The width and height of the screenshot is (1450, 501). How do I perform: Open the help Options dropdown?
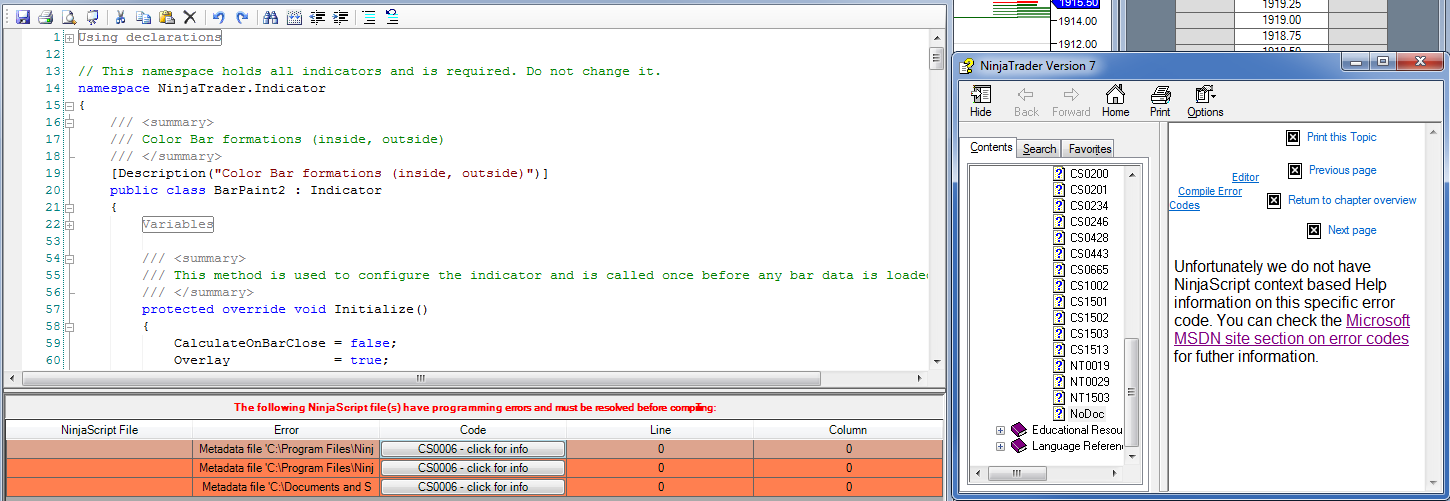[1205, 102]
